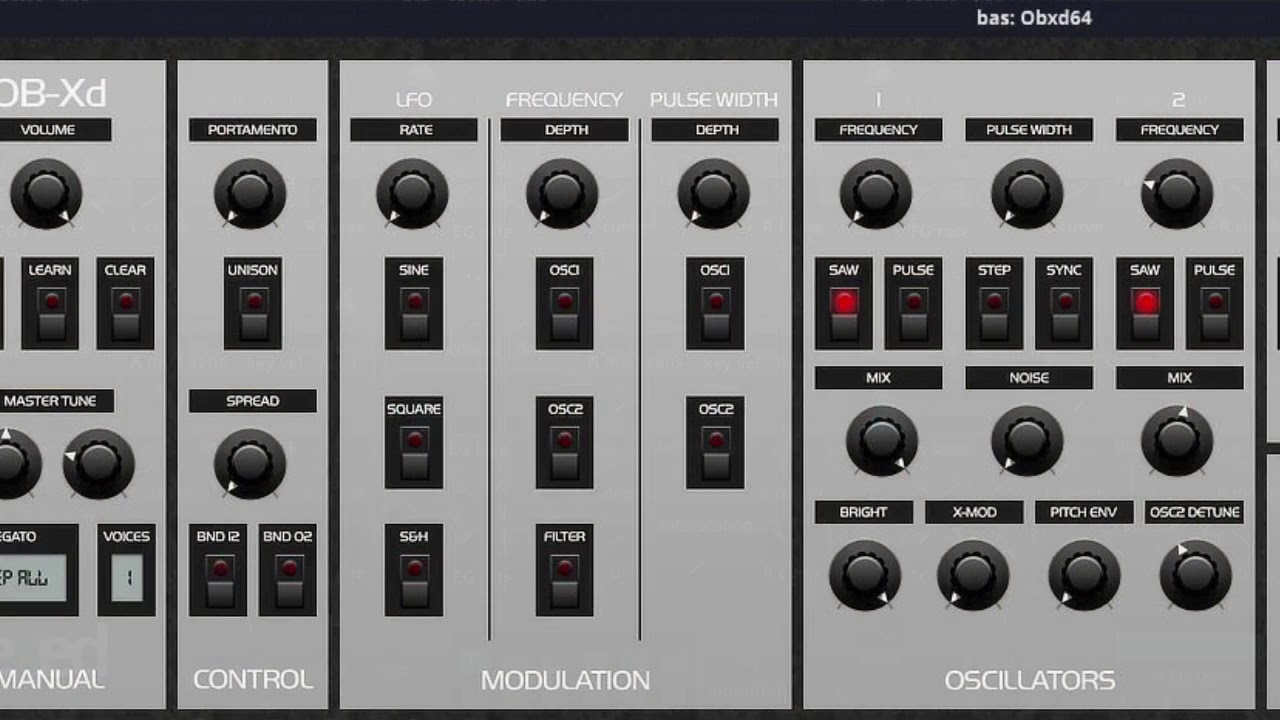Click the SPREAD knob
1280x720 pixels.
pos(250,464)
